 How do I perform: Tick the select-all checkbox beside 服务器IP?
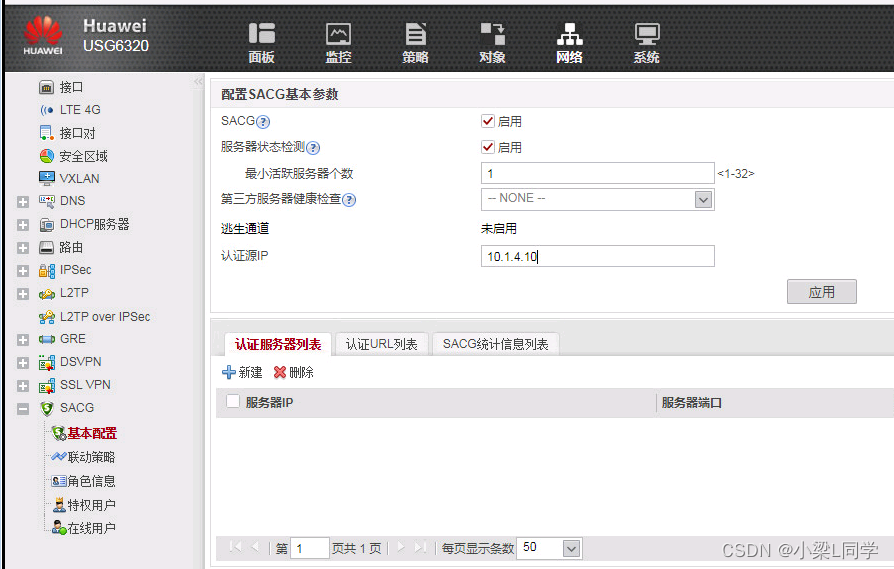click(233, 401)
